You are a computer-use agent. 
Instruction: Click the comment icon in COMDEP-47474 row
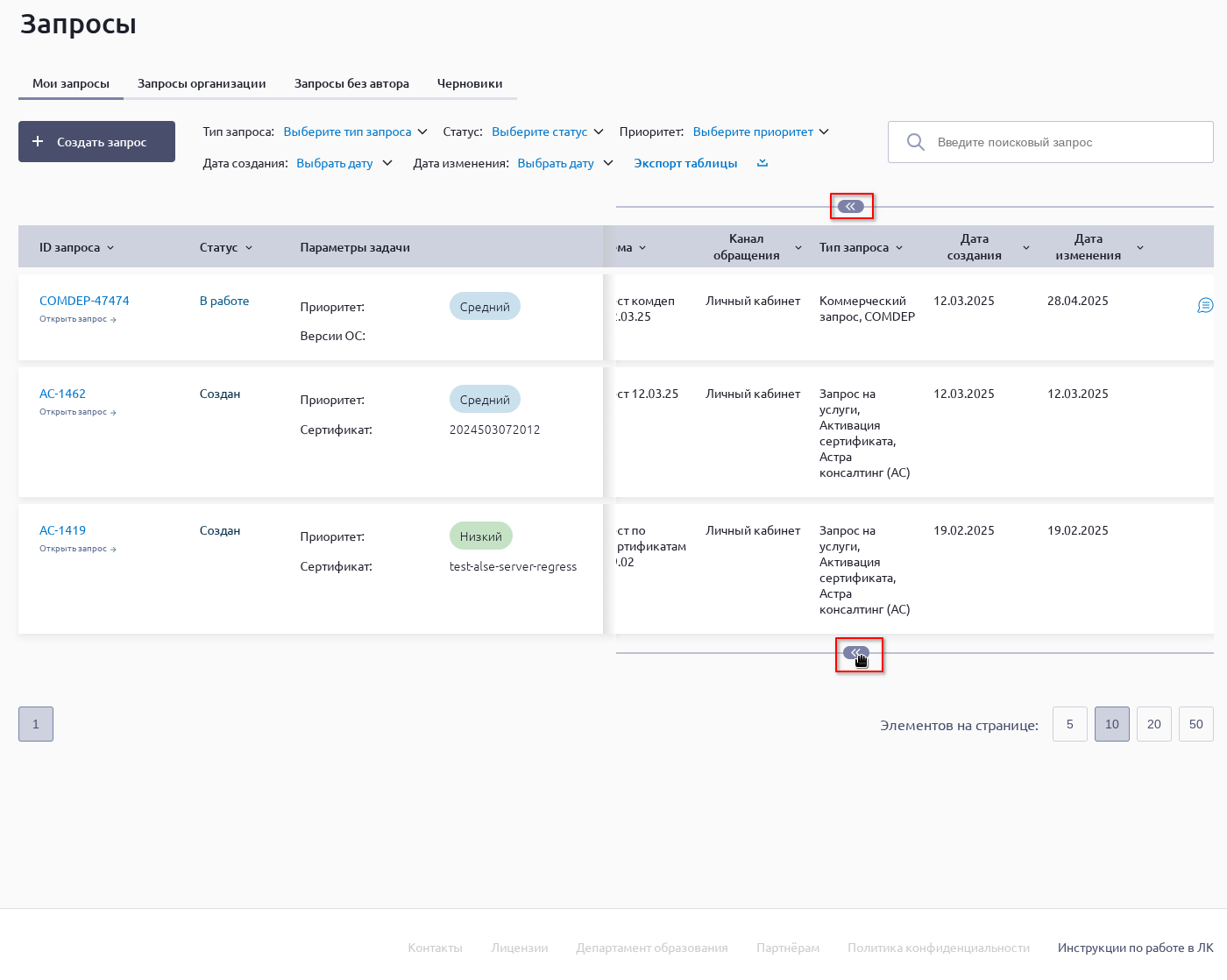[x=1205, y=305]
